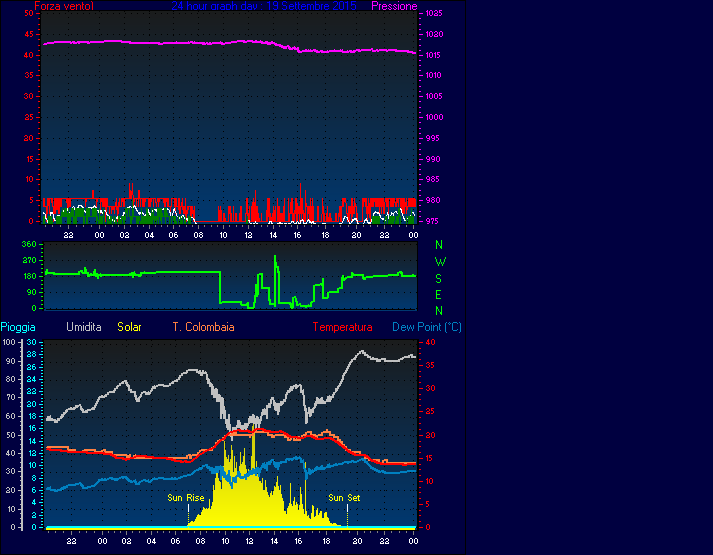The image size is (713, 555).
Task: Select the 995 pressure axis value
Action: [432, 138]
